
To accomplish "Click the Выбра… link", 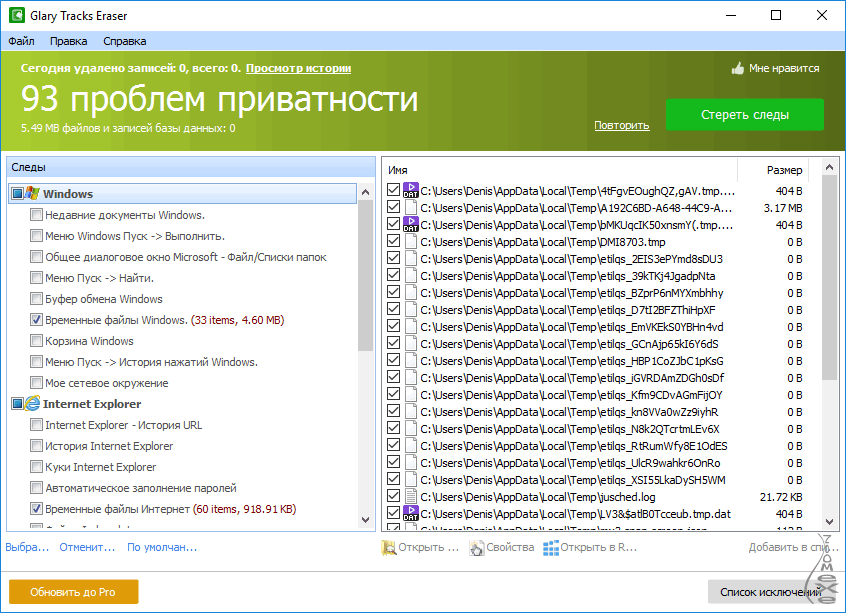I will click(x=27, y=547).
